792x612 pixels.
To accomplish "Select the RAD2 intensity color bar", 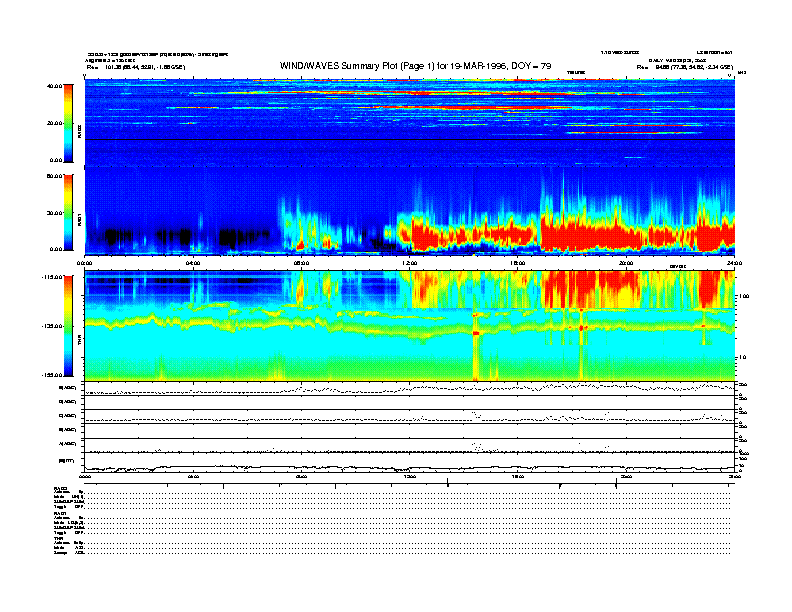I will 68,123.
